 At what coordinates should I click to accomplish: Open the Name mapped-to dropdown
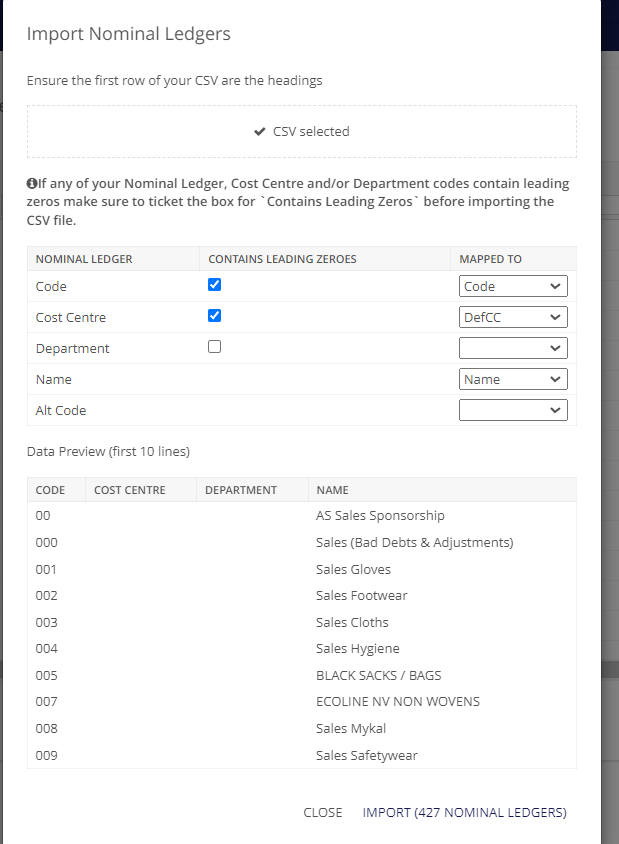[x=513, y=379]
